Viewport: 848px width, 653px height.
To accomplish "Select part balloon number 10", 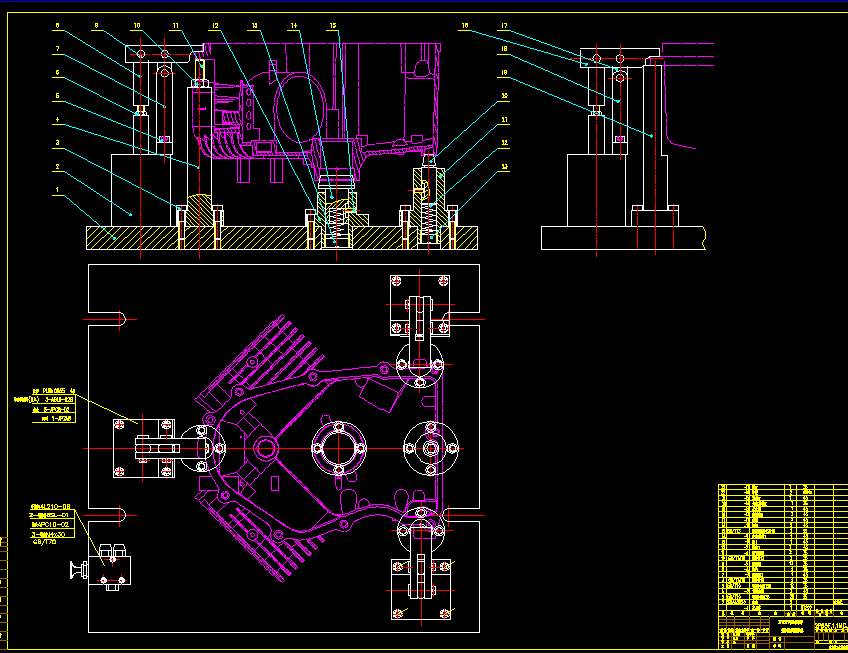I will pyautogui.click(x=137, y=25).
